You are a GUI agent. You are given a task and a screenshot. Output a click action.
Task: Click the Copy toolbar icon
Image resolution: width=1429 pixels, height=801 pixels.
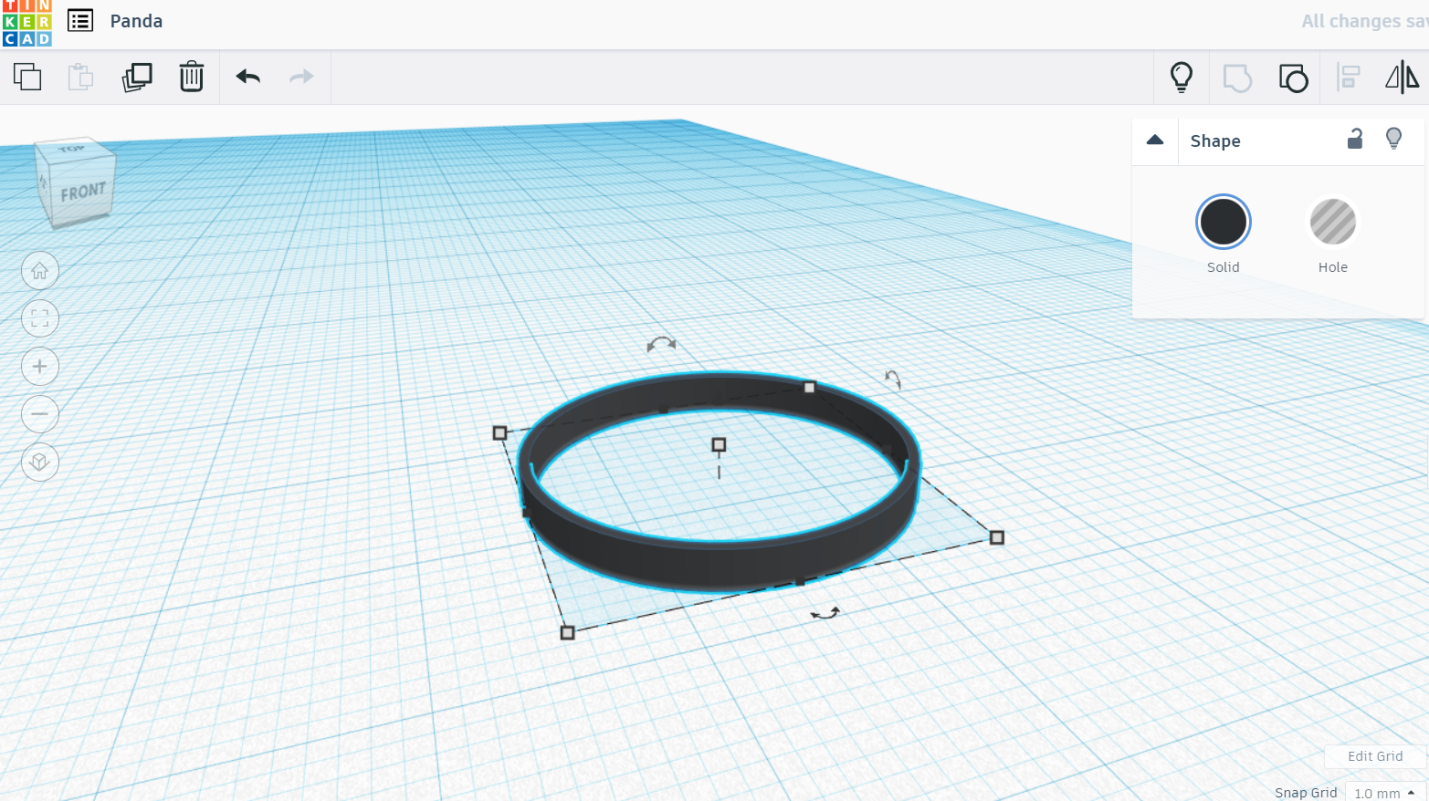27,77
